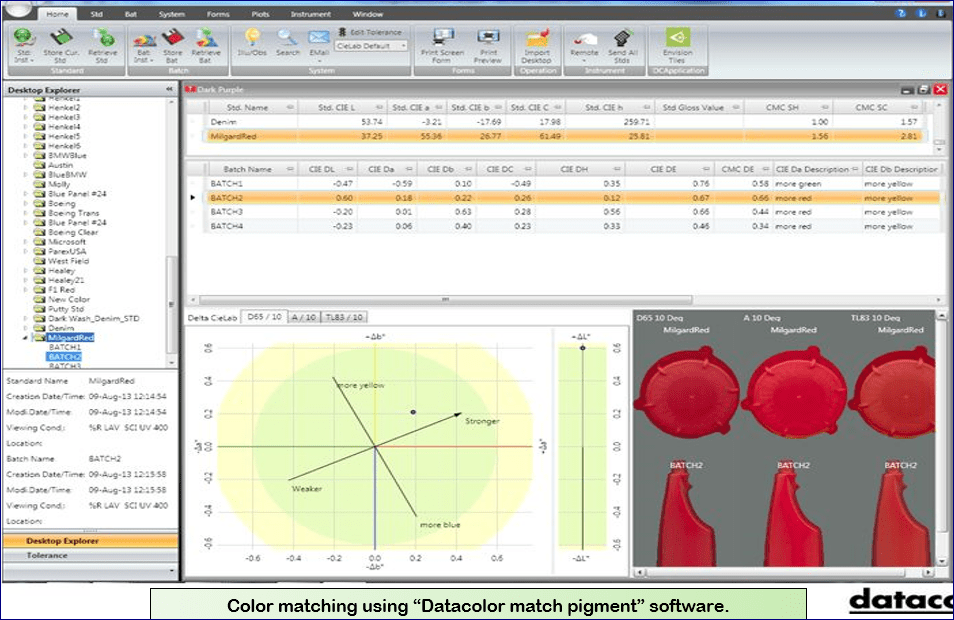This screenshot has height=620, width=954.
Task: Click the lightness marker in ΔL* bar
Action: coord(582,348)
